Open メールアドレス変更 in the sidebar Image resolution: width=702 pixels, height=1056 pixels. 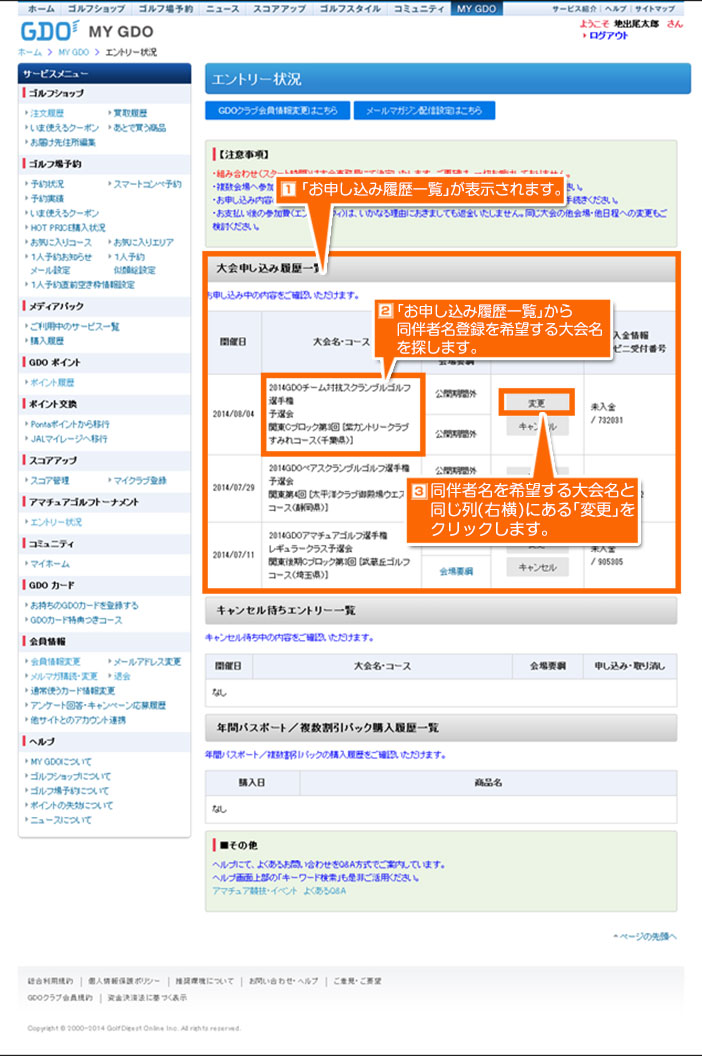148,661
